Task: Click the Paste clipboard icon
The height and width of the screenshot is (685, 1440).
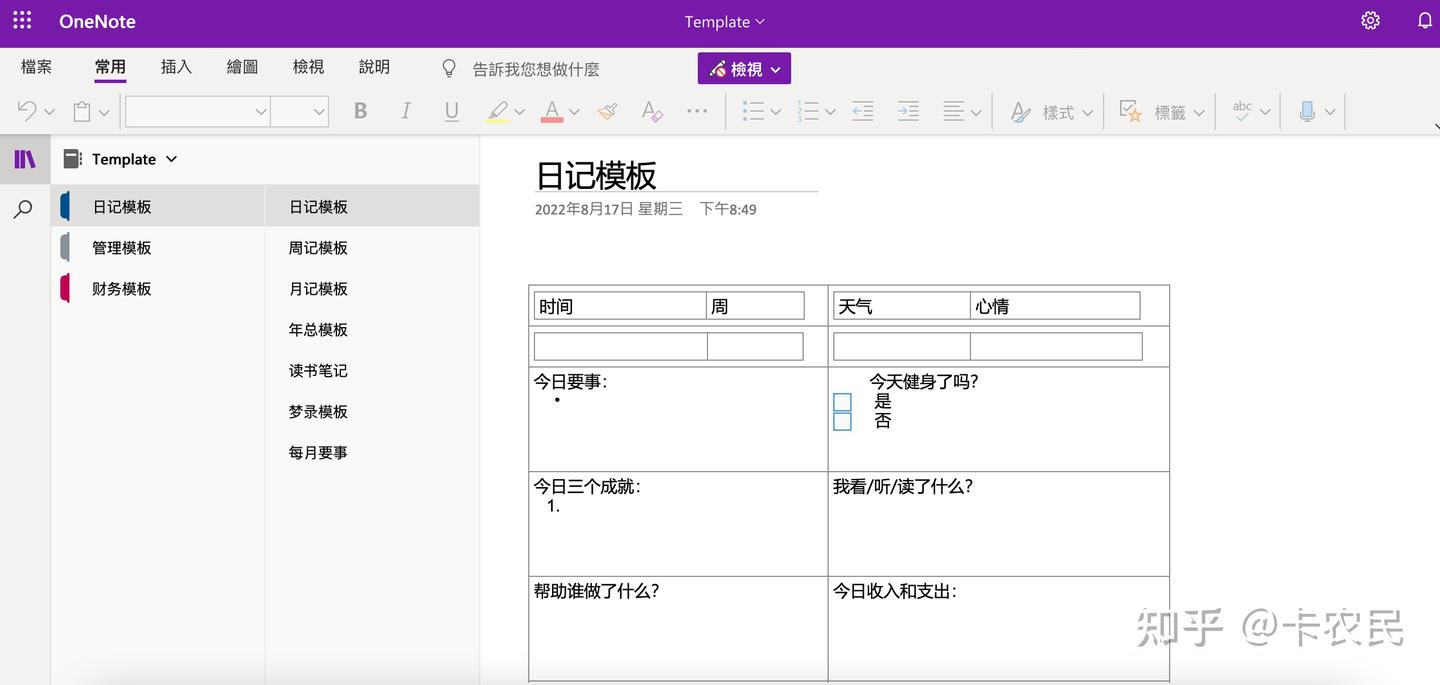Action: tap(82, 112)
